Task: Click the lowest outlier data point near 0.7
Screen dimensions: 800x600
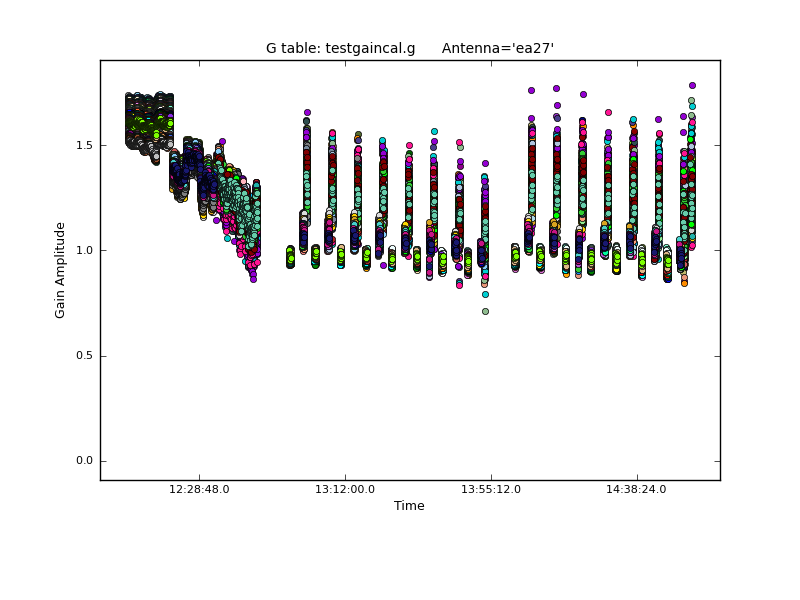Action: [485, 311]
